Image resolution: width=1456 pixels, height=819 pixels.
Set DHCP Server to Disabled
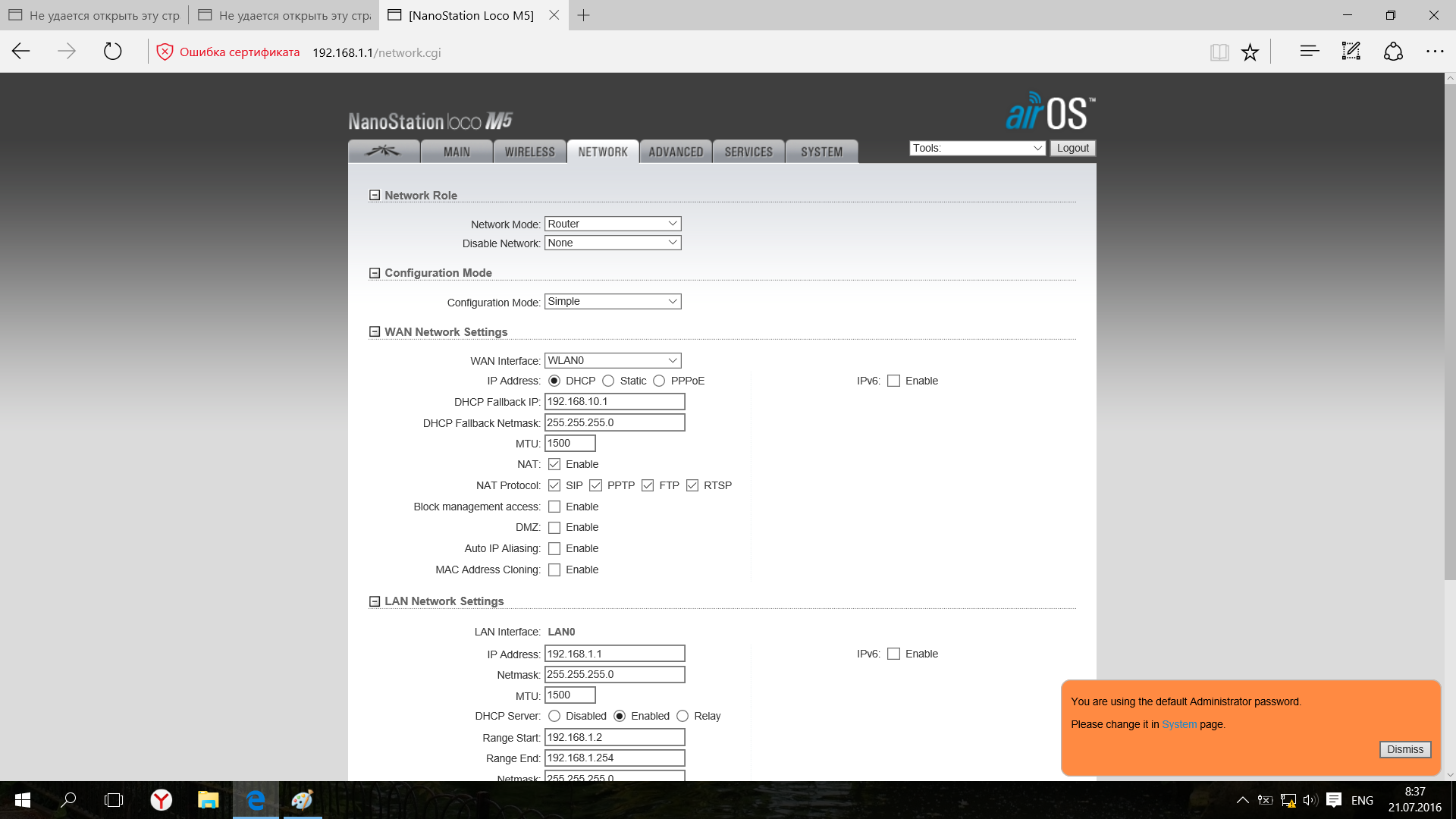tap(554, 716)
